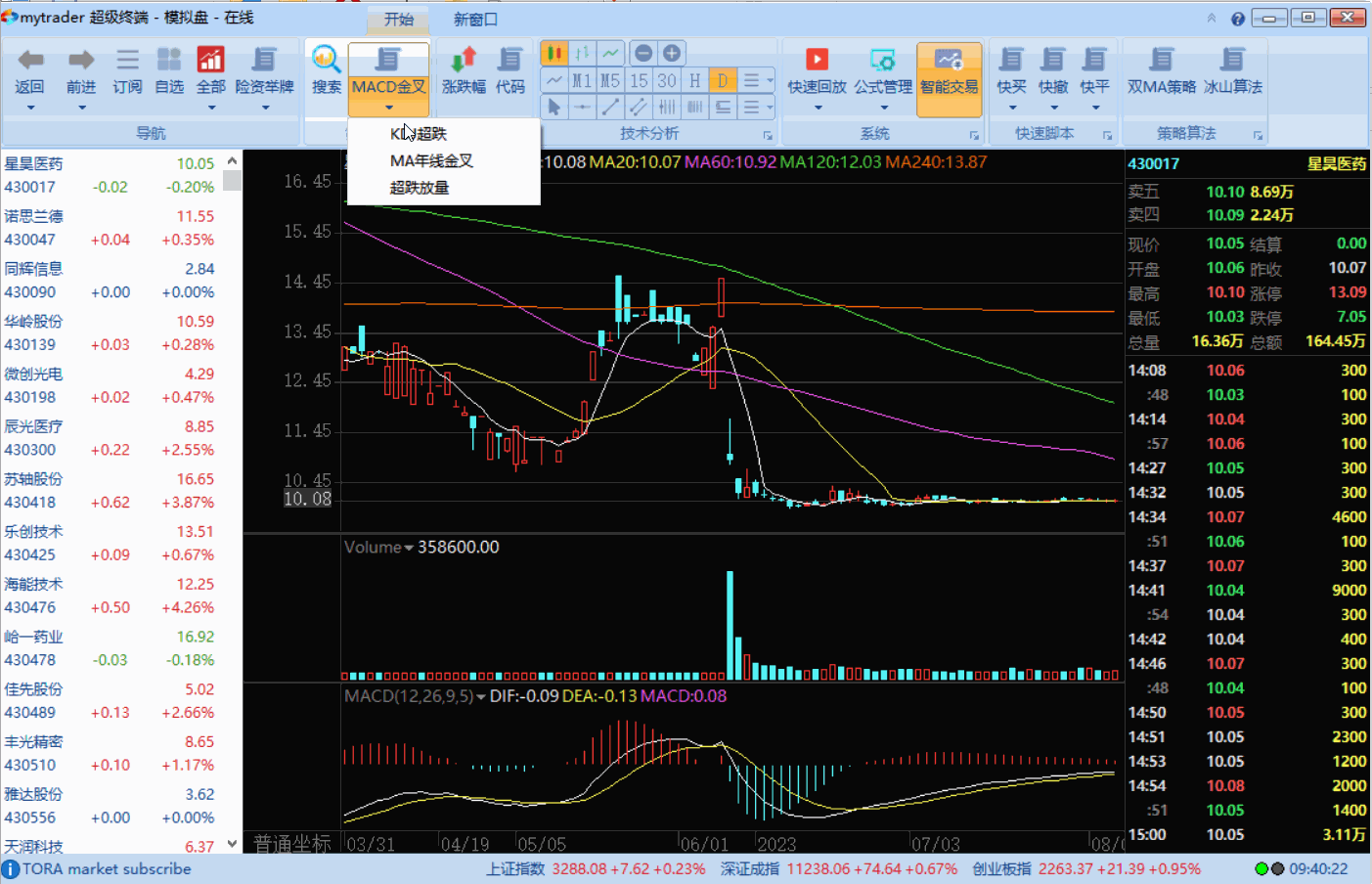Set period to daily D
1372x884 pixels.
click(x=724, y=80)
